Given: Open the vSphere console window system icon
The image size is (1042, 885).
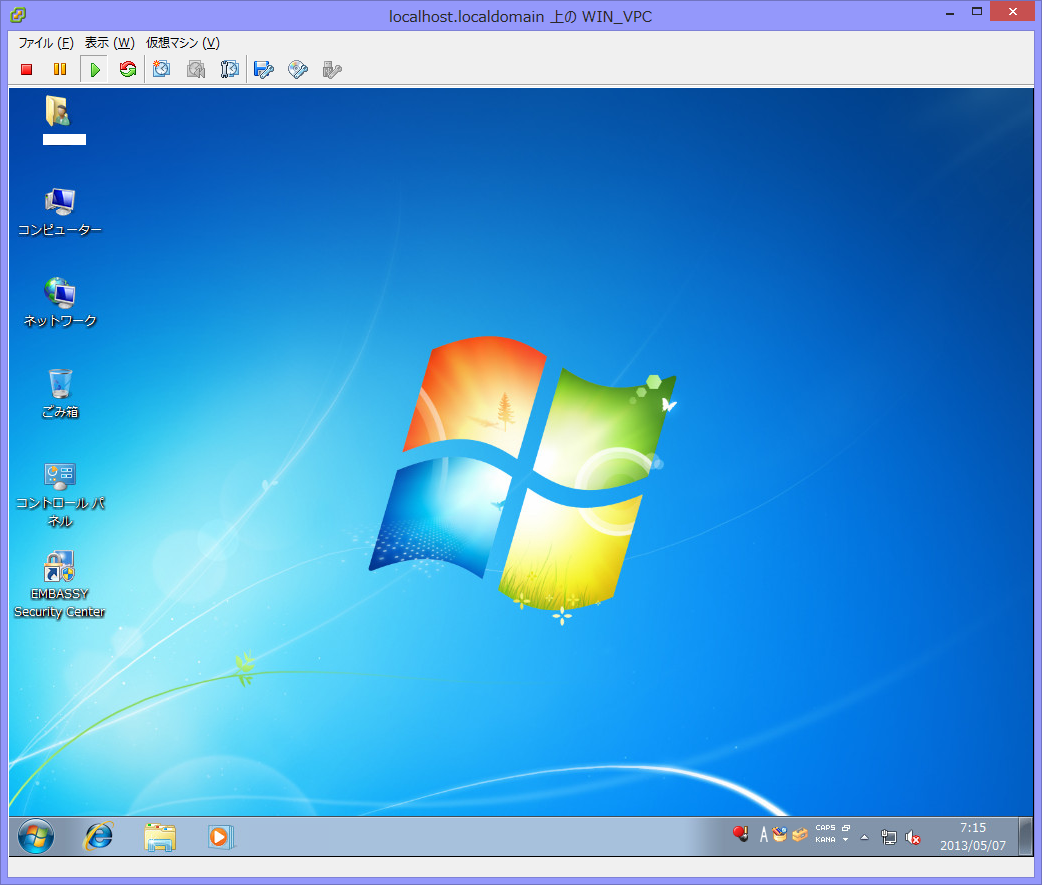Looking at the screenshot, I should pyautogui.click(x=18, y=14).
